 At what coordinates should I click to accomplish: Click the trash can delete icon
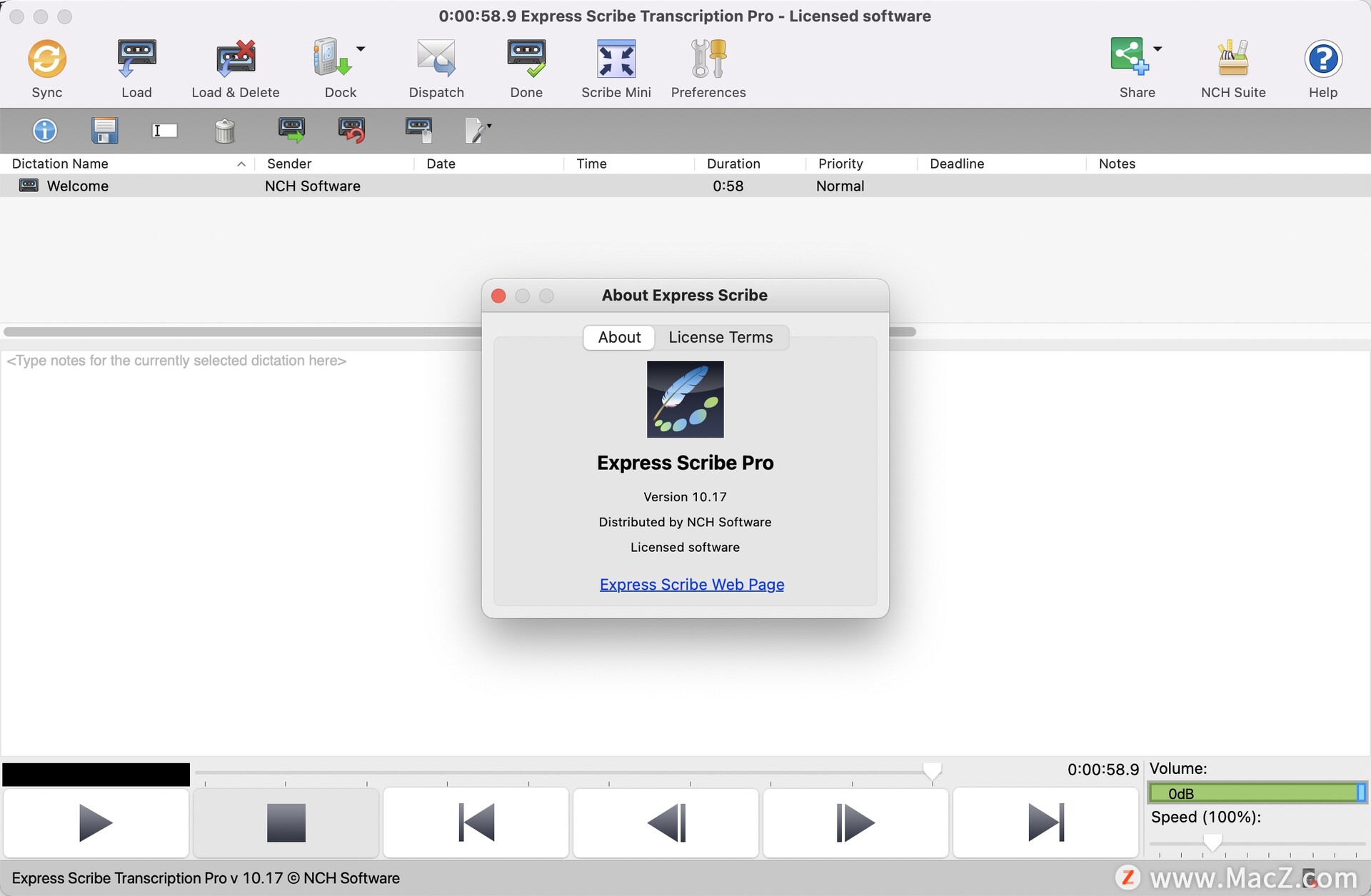(224, 131)
